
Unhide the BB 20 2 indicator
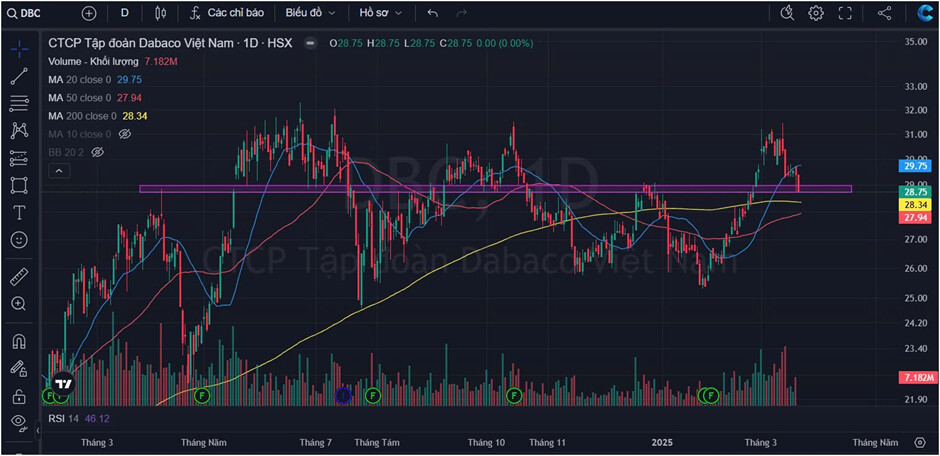pos(97,152)
